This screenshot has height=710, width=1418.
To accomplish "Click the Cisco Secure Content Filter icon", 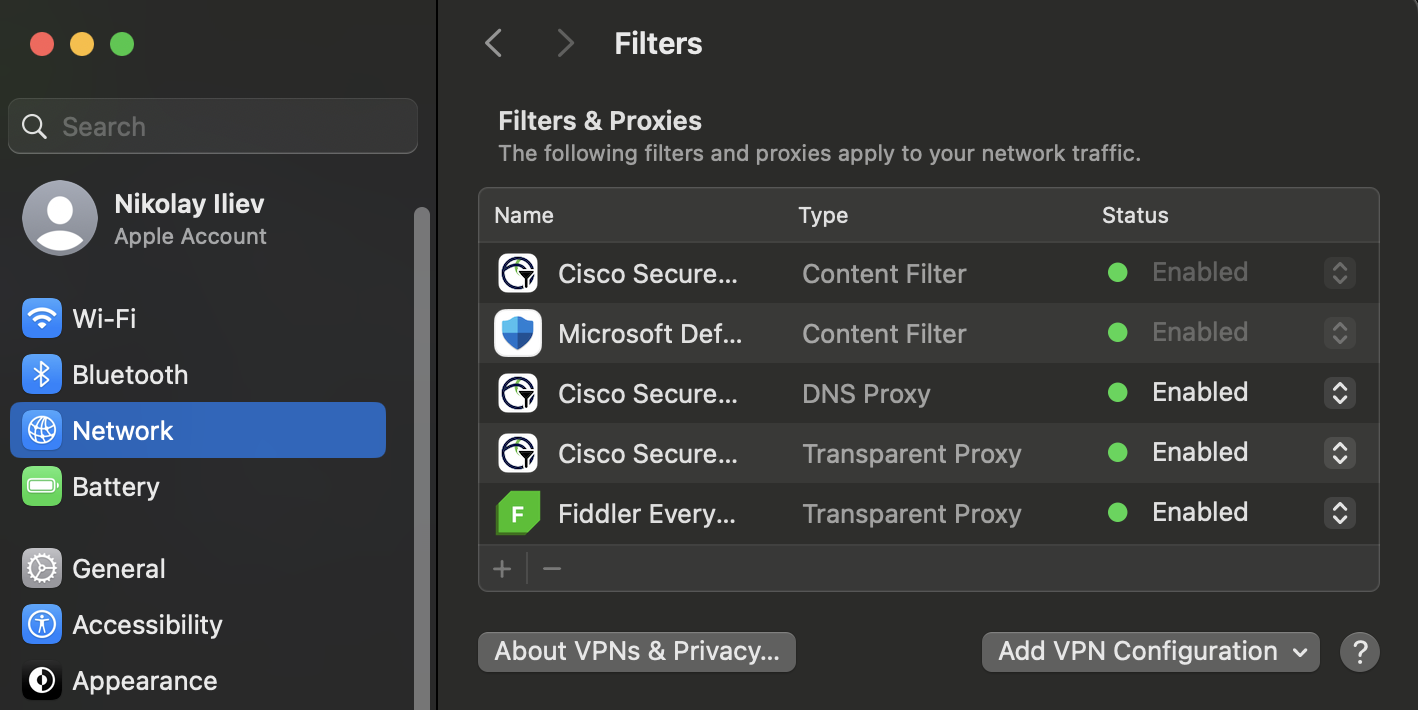I will coord(518,273).
